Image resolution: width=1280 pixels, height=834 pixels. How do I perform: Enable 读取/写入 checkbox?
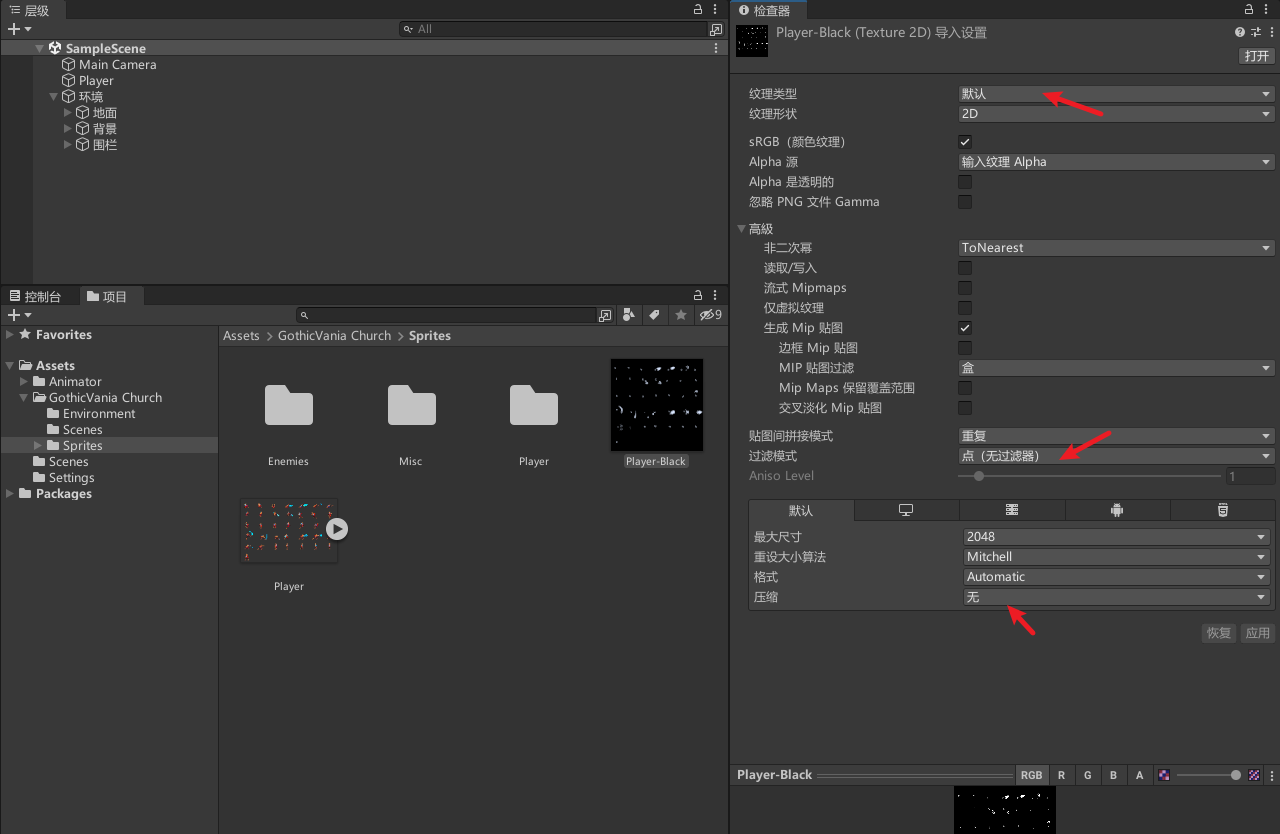(x=965, y=268)
